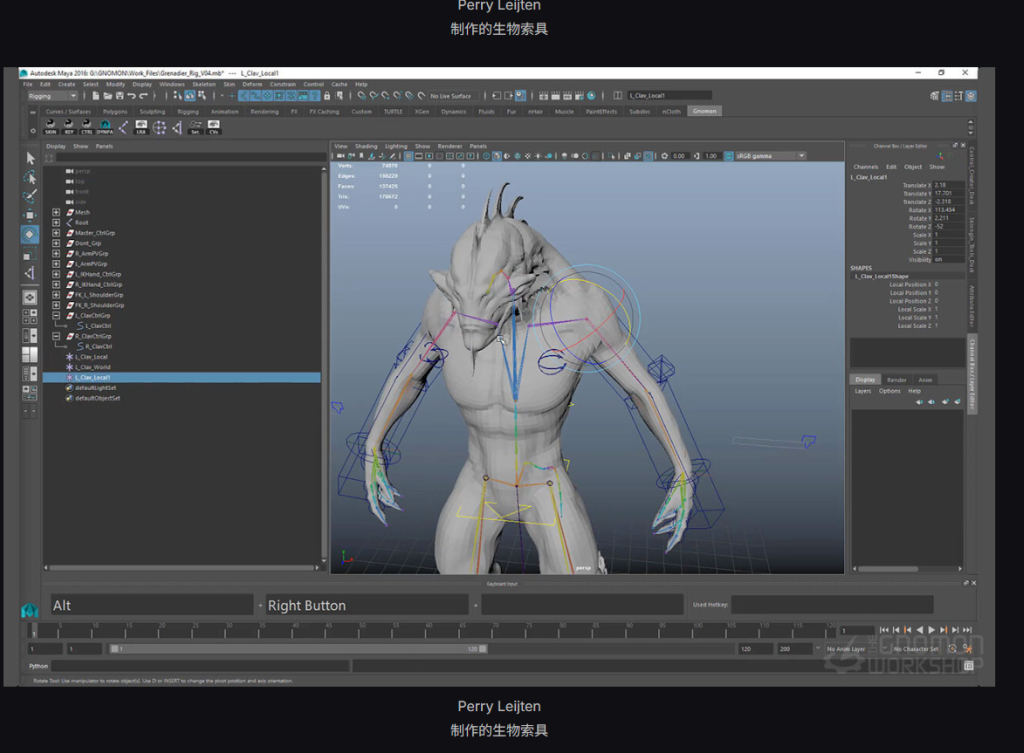This screenshot has width=1024, height=753.
Task: Click the Translate X value field
Action: tap(948, 185)
